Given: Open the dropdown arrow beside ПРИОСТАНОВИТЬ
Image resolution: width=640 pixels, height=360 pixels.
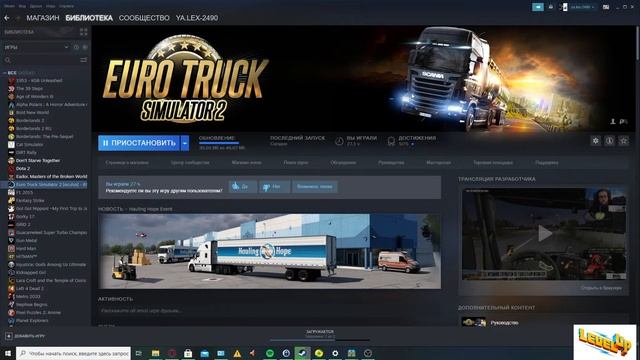Looking at the screenshot, I should coord(185,143).
